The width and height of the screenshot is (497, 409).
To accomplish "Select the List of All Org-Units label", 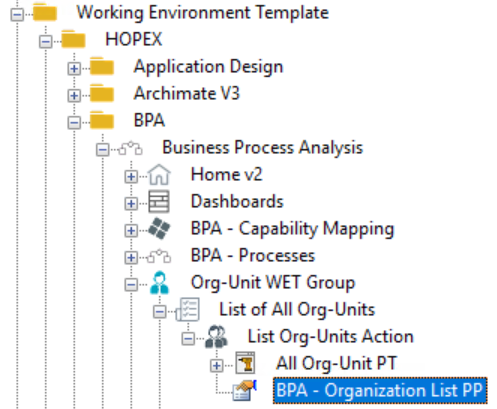I will coord(297,310).
